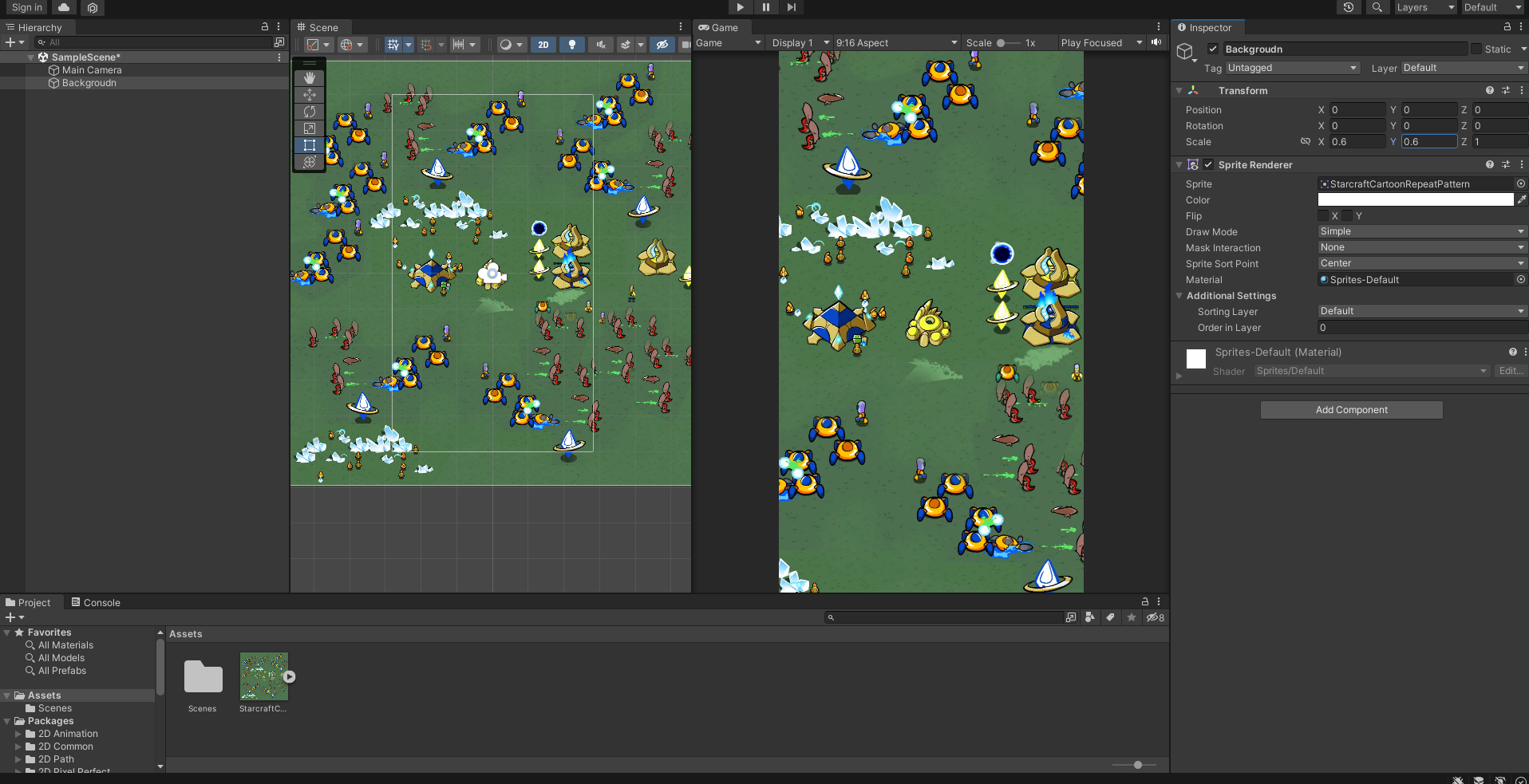Select the Hand view tool
1529x784 pixels.
tap(310, 78)
